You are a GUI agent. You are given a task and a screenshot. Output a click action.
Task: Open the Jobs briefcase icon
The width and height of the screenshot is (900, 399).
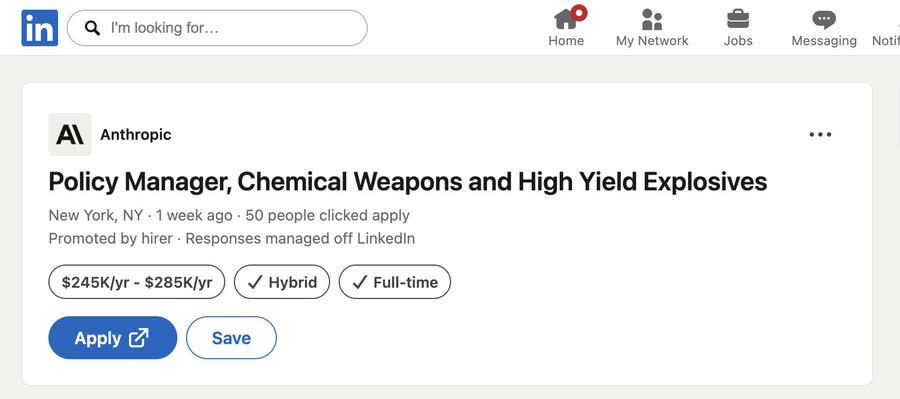point(738,19)
